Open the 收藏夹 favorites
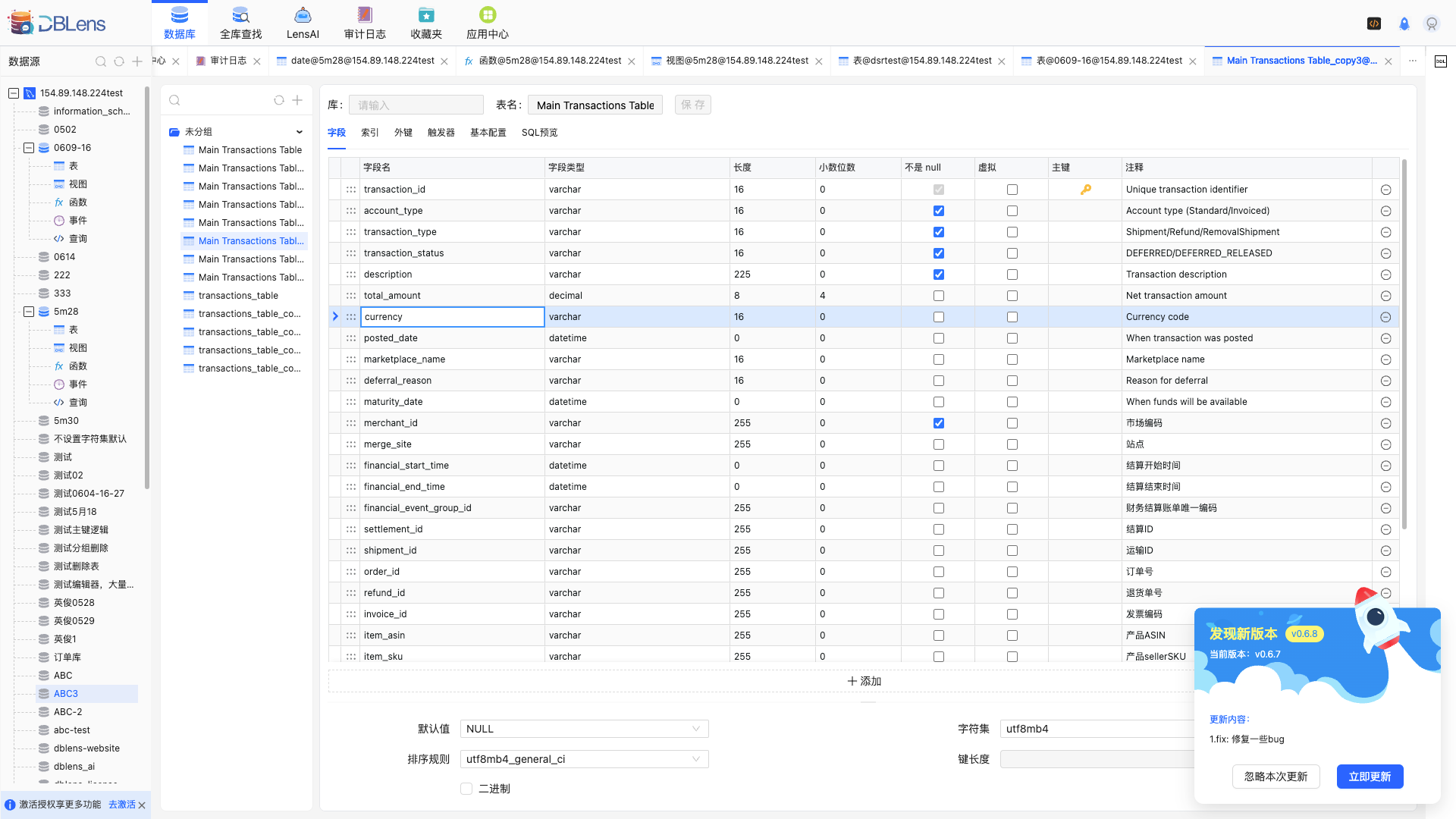This screenshot has width=1456, height=819. pos(425,23)
